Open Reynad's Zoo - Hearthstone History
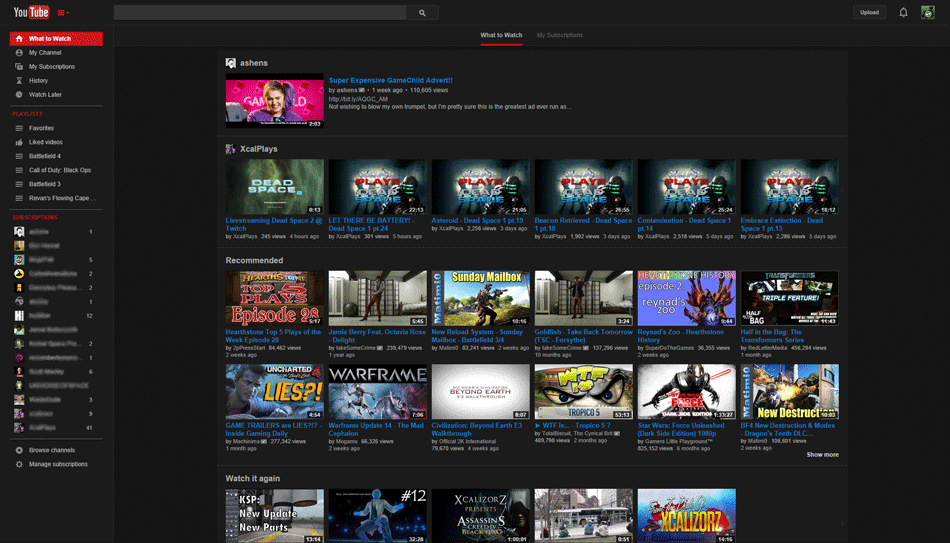The image size is (950, 543). (680, 336)
